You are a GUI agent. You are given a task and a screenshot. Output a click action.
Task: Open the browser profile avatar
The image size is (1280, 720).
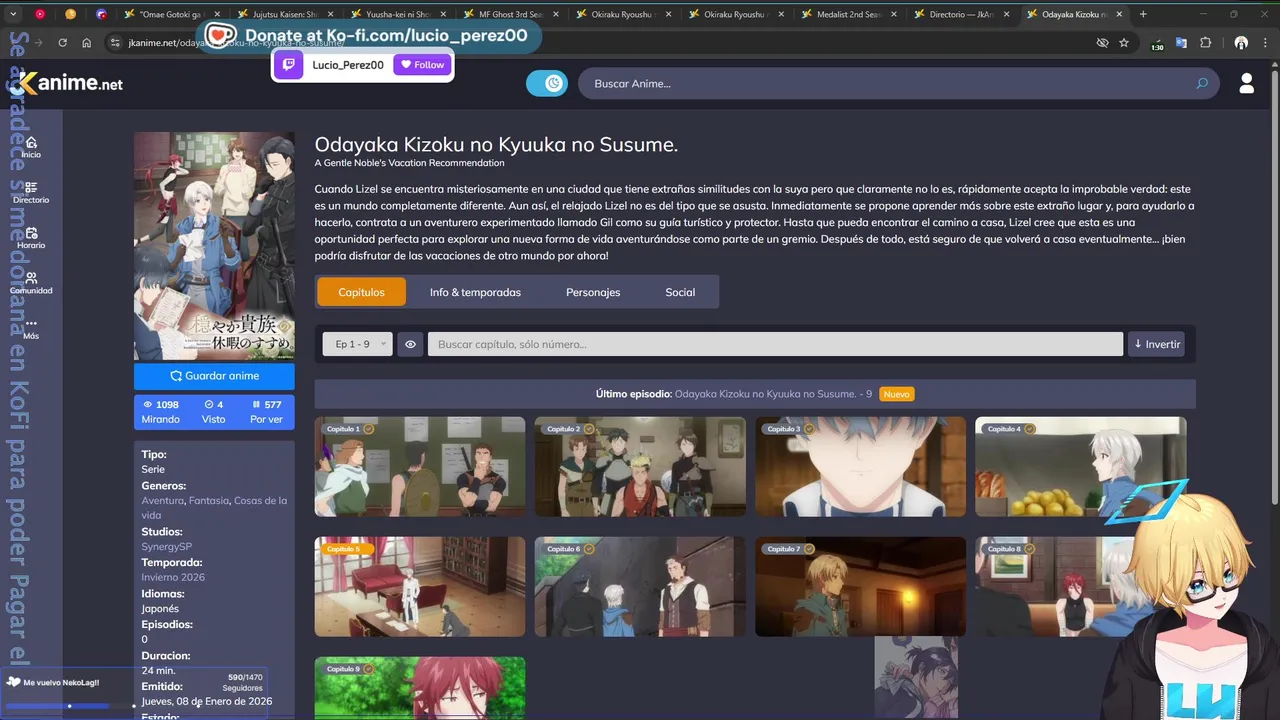click(1241, 43)
